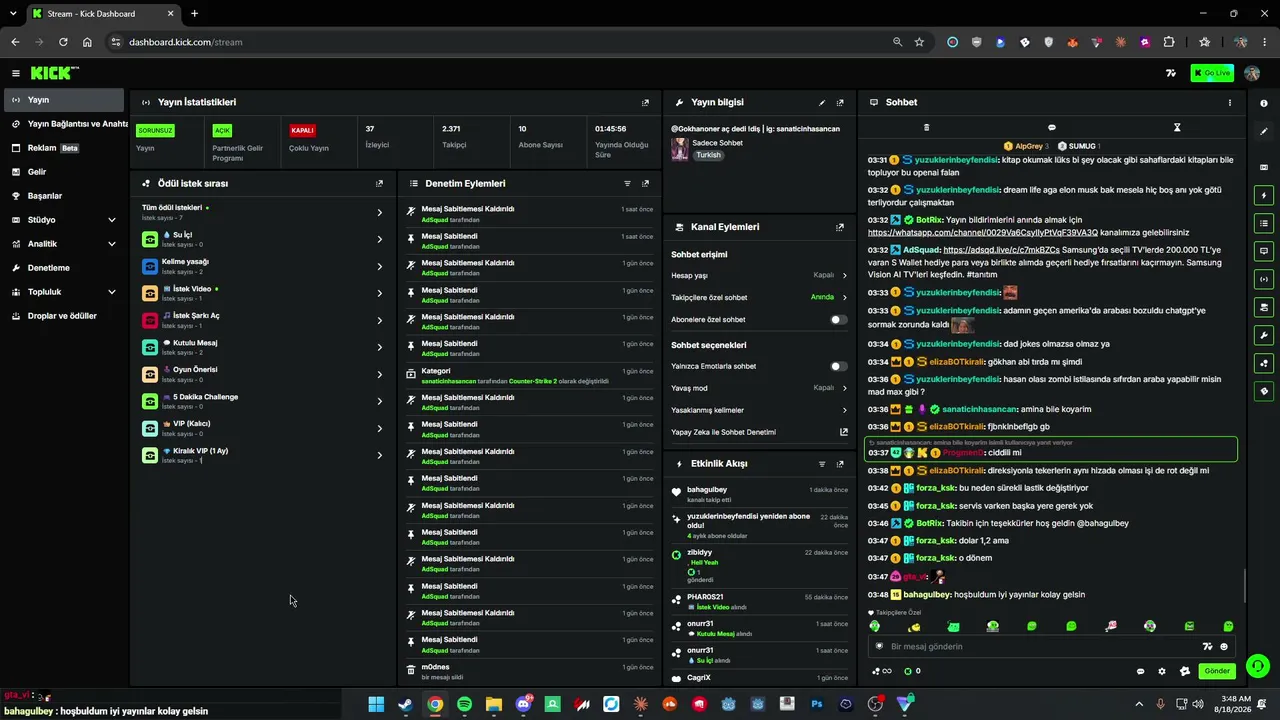Filter the Etkinlik Akışı feed
This screenshot has height=720, width=1280.
click(822, 464)
